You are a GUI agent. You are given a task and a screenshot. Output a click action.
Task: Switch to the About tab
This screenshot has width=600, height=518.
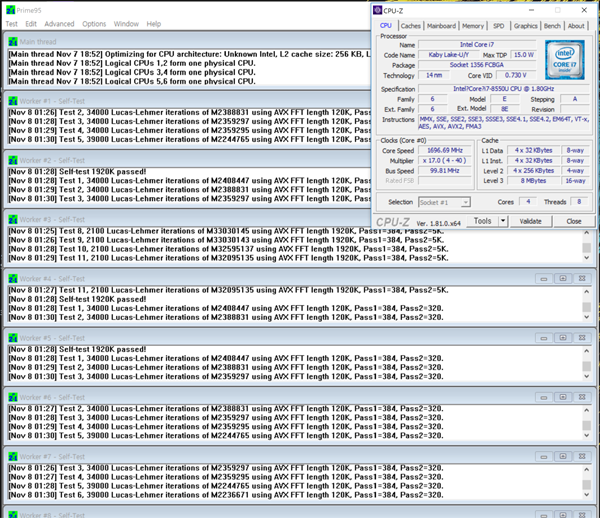[576, 26]
